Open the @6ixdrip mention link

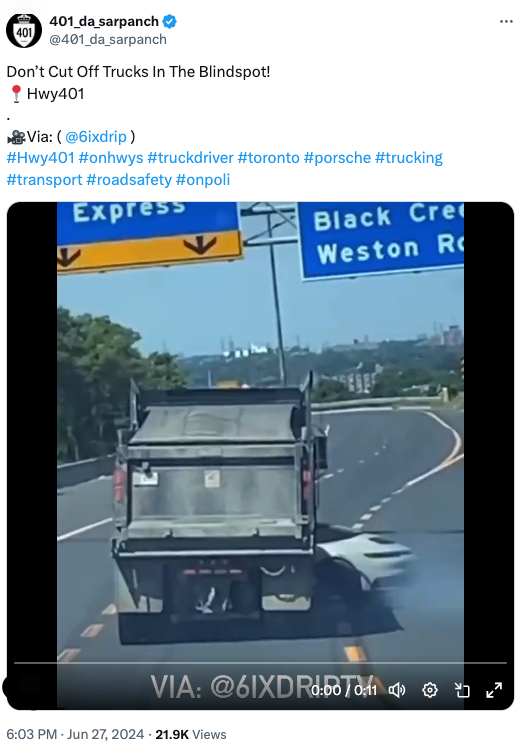click(x=96, y=136)
